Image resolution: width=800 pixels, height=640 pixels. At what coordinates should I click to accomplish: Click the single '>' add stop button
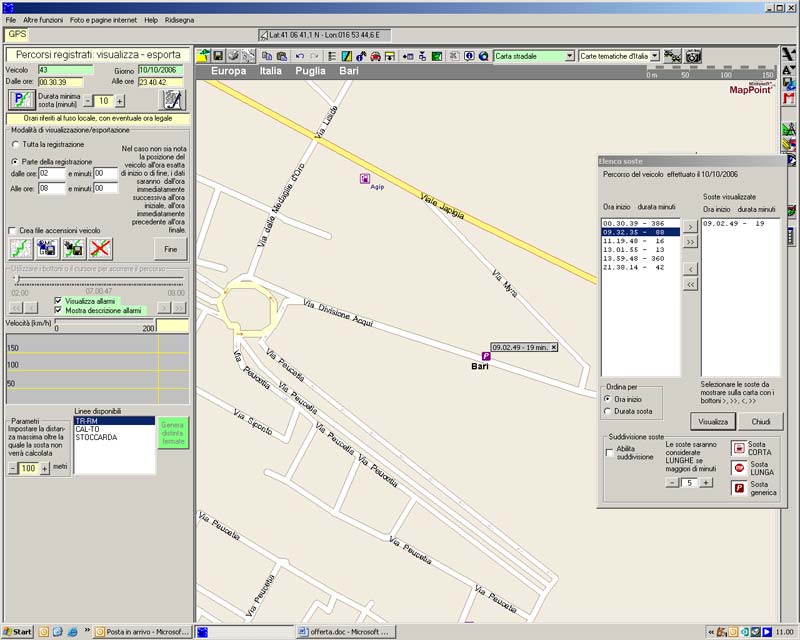pyautogui.click(x=690, y=227)
